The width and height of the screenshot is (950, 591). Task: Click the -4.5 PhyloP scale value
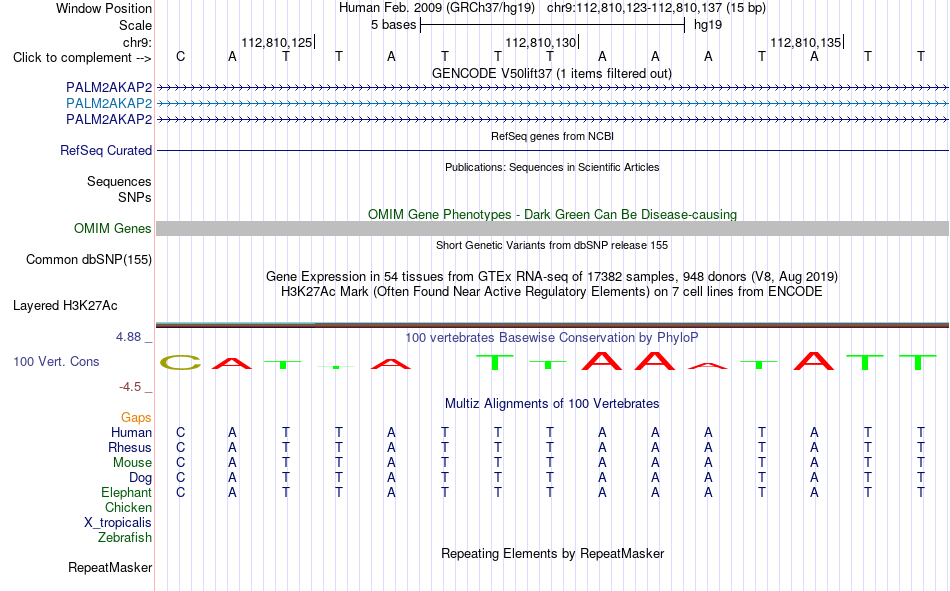pyautogui.click(x=130, y=387)
